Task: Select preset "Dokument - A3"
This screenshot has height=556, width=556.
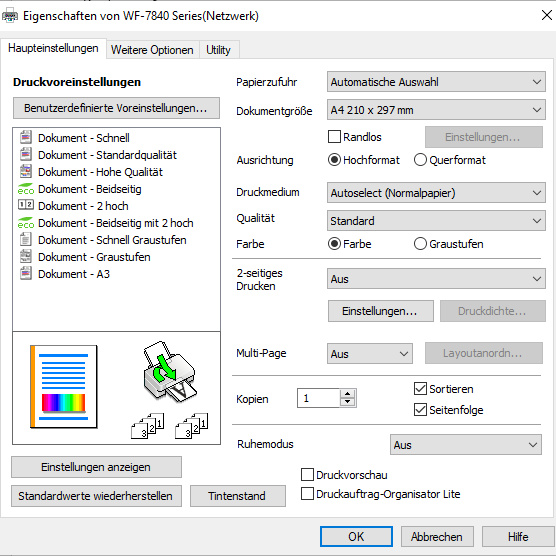Action: 74,274
